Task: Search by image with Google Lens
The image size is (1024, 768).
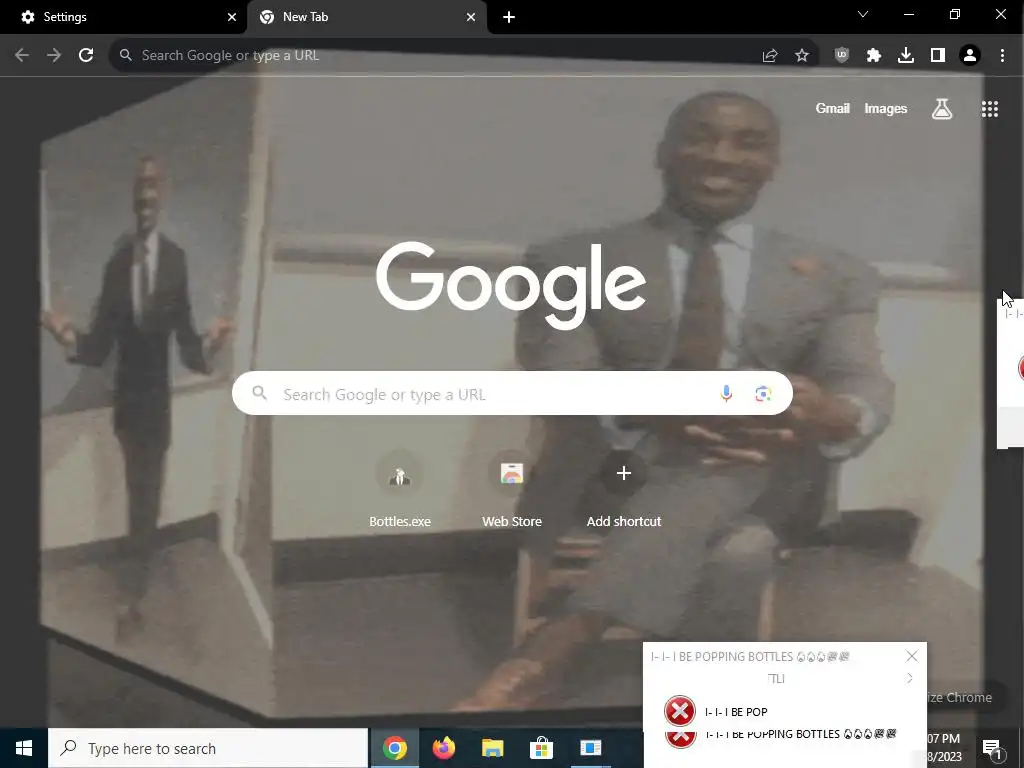Action: [x=763, y=393]
